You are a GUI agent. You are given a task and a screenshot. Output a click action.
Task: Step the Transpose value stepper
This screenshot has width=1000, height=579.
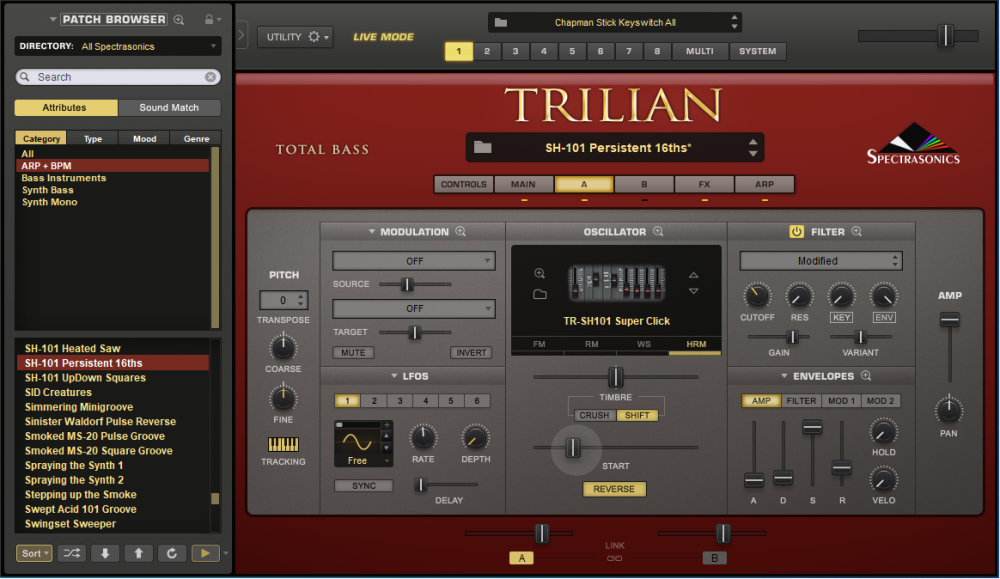point(301,300)
